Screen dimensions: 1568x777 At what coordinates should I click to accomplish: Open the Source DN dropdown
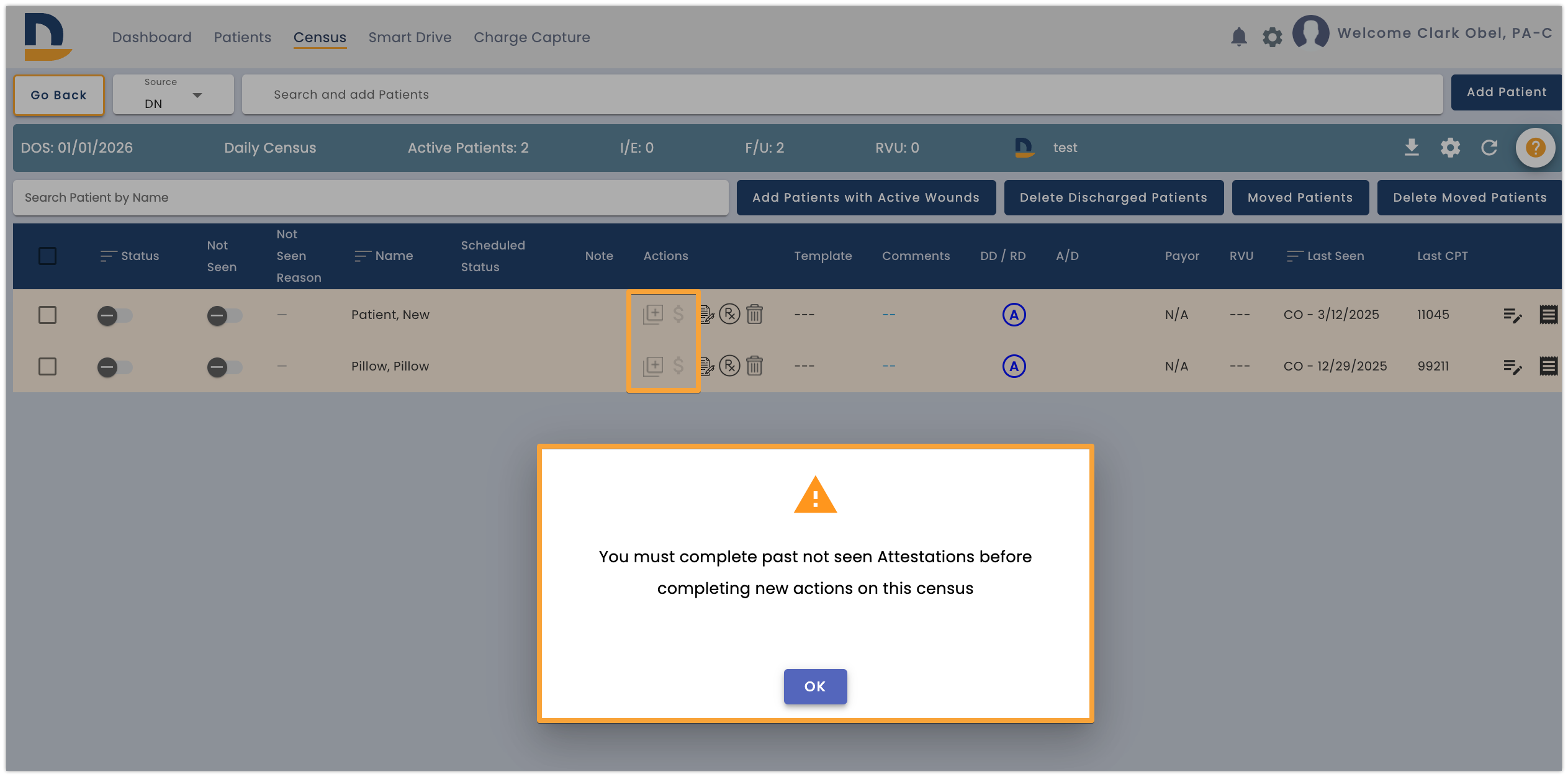coord(173,94)
